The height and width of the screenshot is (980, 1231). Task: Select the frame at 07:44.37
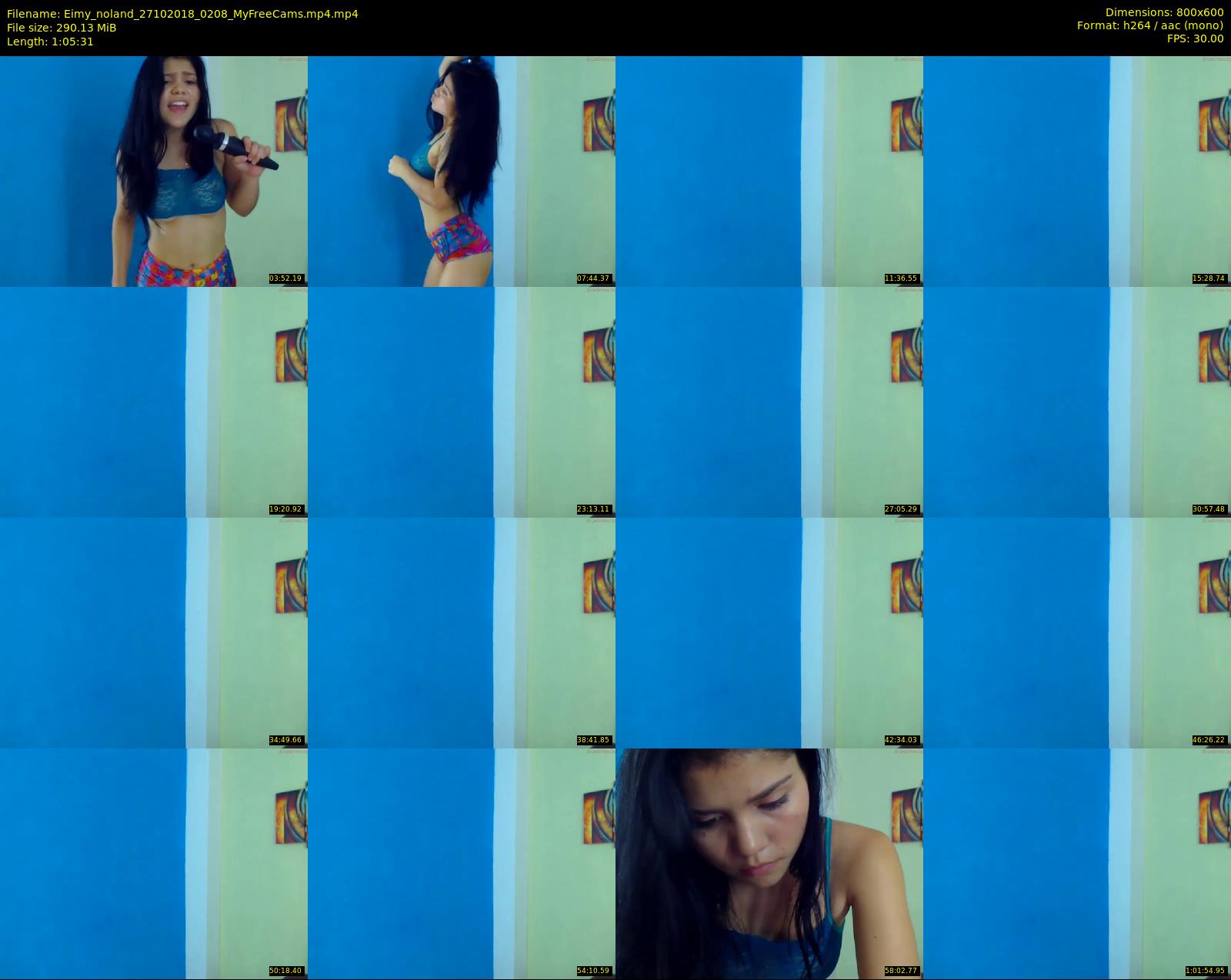(x=462, y=171)
